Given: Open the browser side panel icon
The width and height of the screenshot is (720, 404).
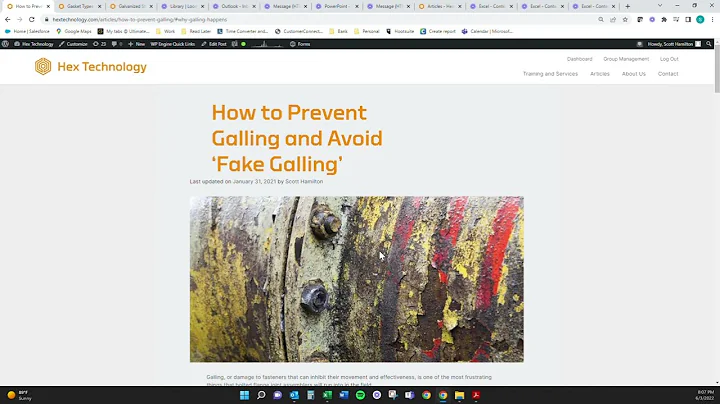Looking at the screenshot, I should pyautogui.click(x=688, y=20).
